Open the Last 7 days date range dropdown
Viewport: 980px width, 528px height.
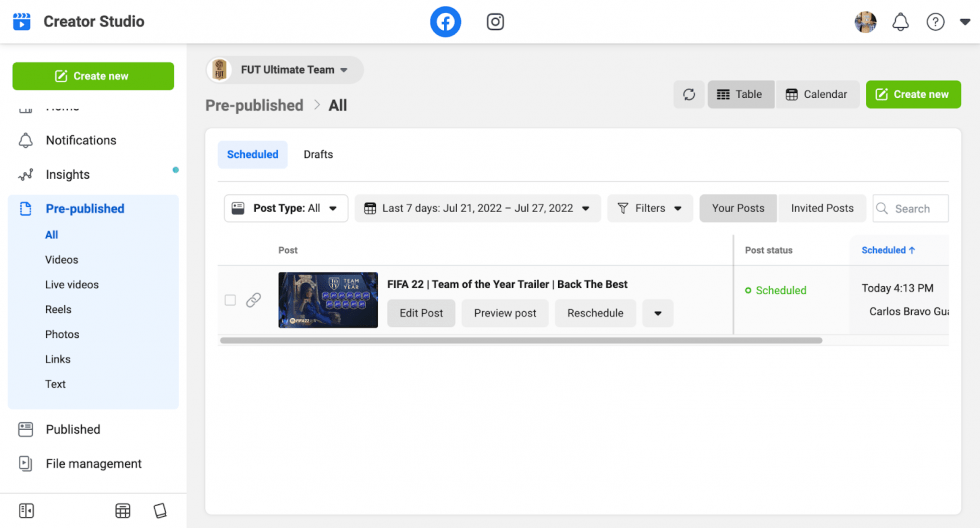tap(478, 208)
